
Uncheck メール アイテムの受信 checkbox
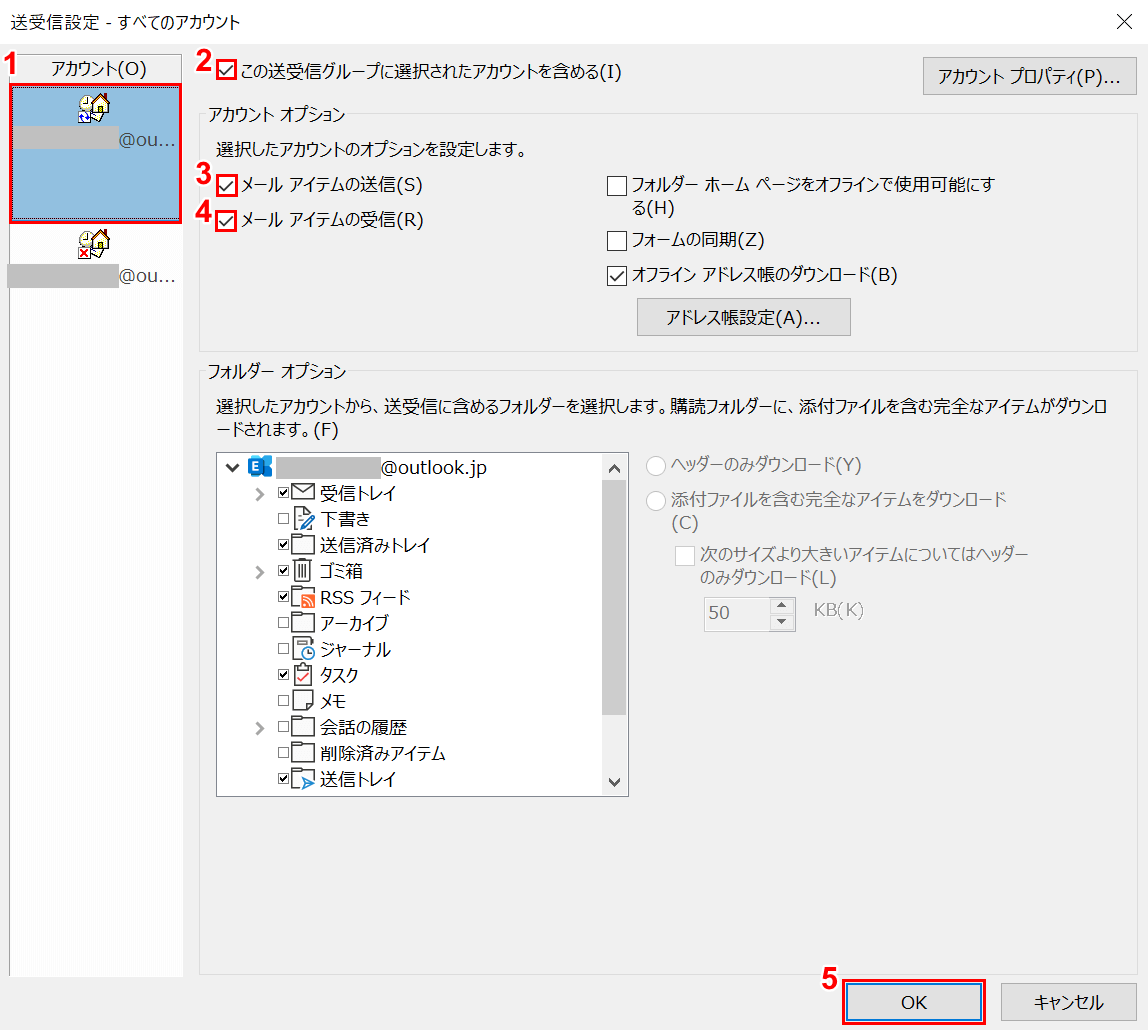[x=227, y=221]
